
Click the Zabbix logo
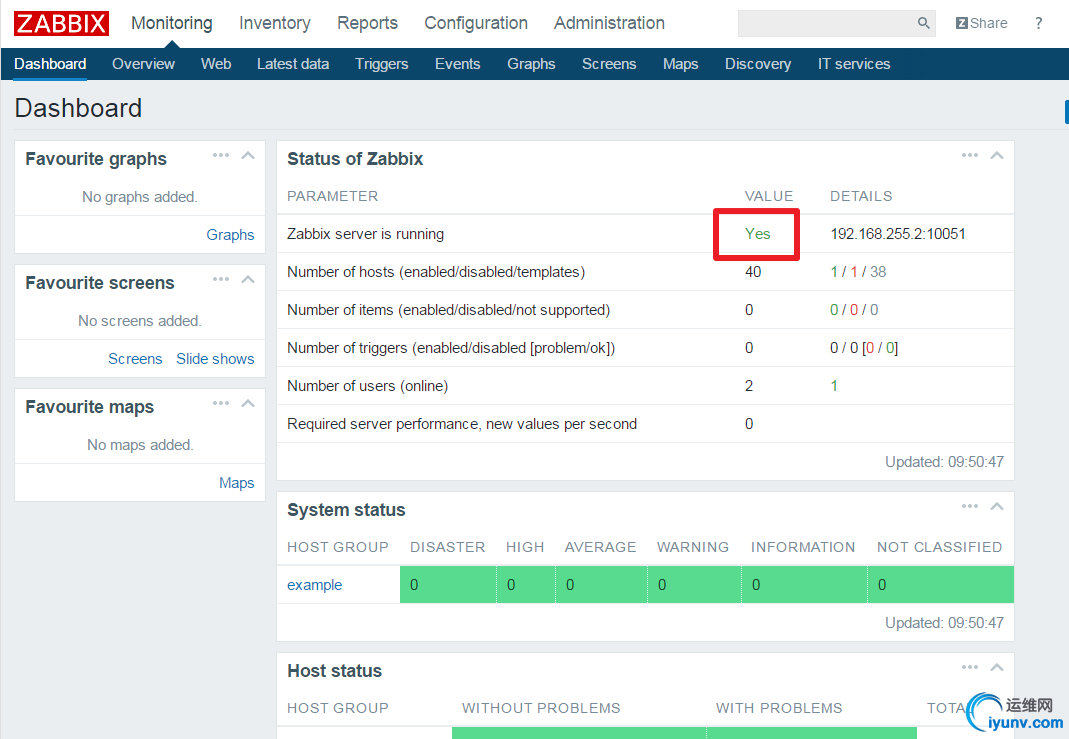61,23
